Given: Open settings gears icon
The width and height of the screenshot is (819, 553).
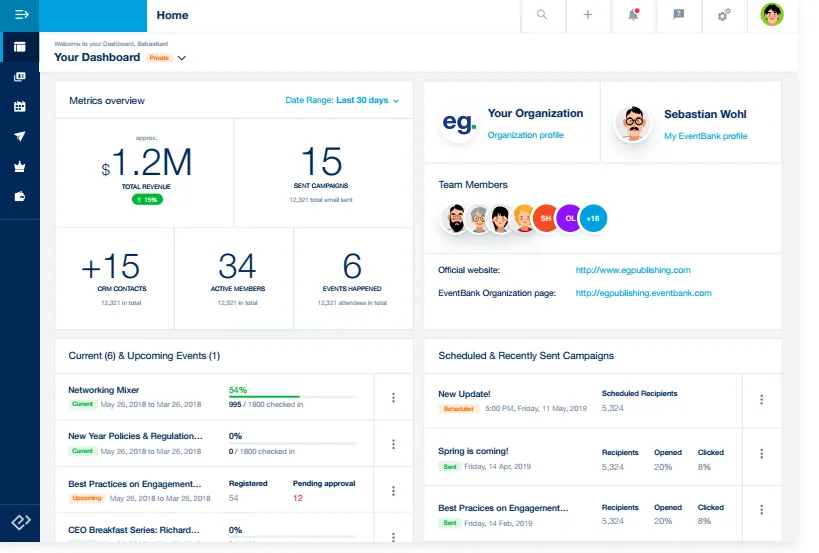Looking at the screenshot, I should (x=723, y=15).
